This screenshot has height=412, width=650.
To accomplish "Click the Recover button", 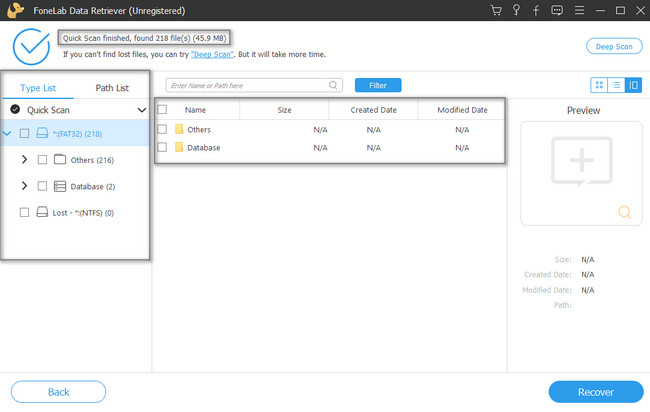I will [596, 392].
